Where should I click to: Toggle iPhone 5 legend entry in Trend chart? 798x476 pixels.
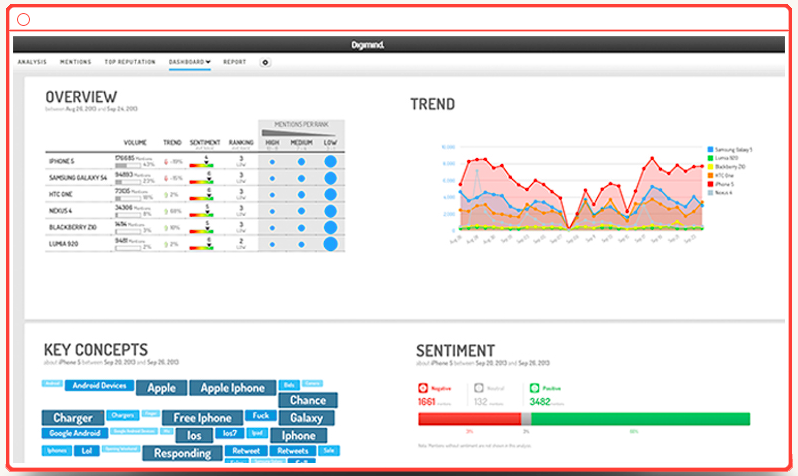coord(721,184)
